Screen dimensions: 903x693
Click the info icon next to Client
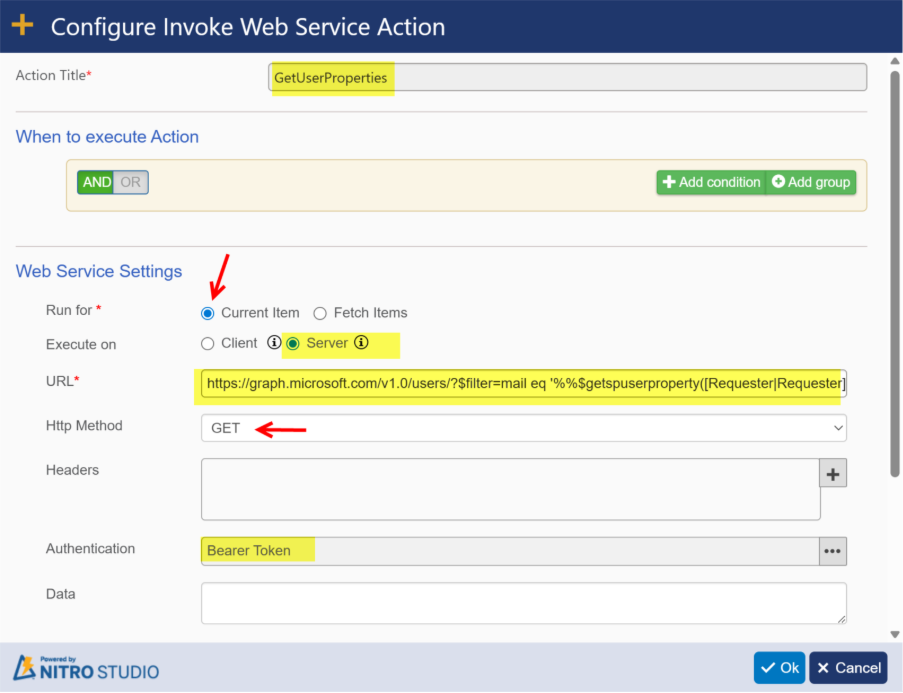coord(273,343)
